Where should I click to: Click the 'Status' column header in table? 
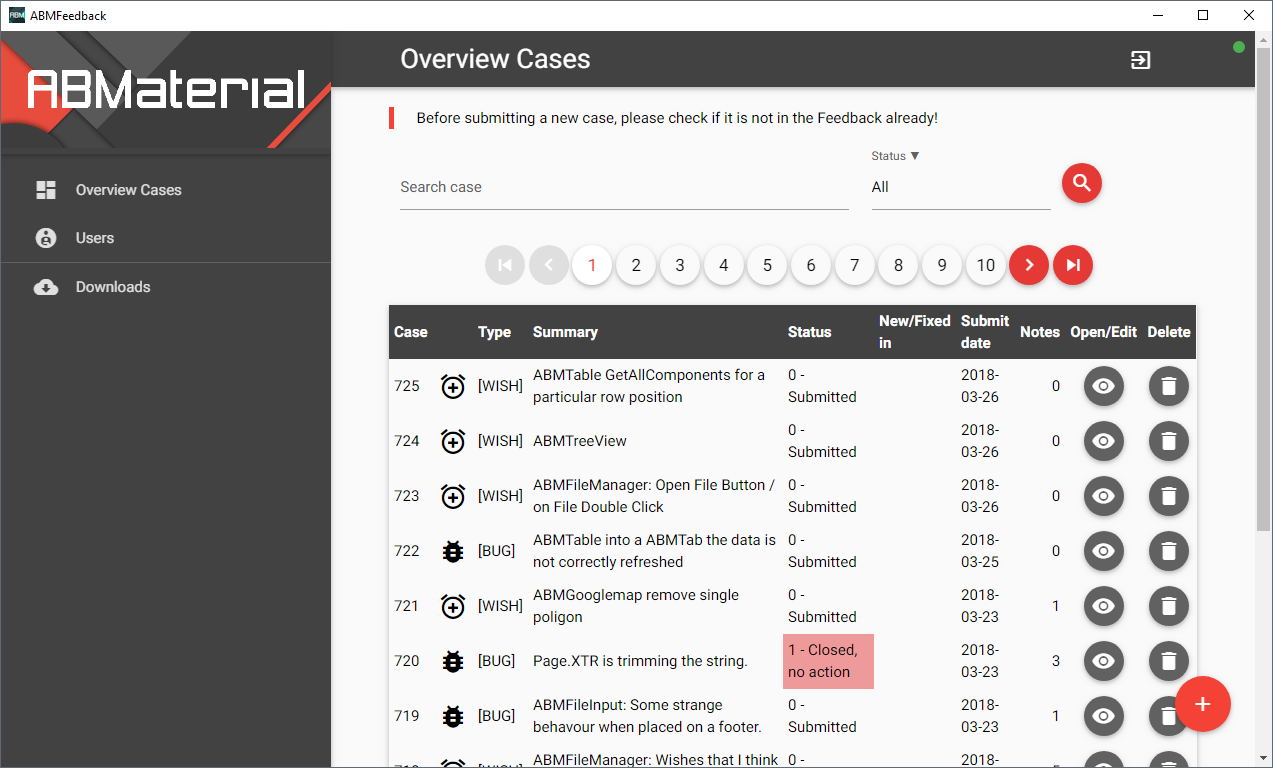tap(809, 332)
